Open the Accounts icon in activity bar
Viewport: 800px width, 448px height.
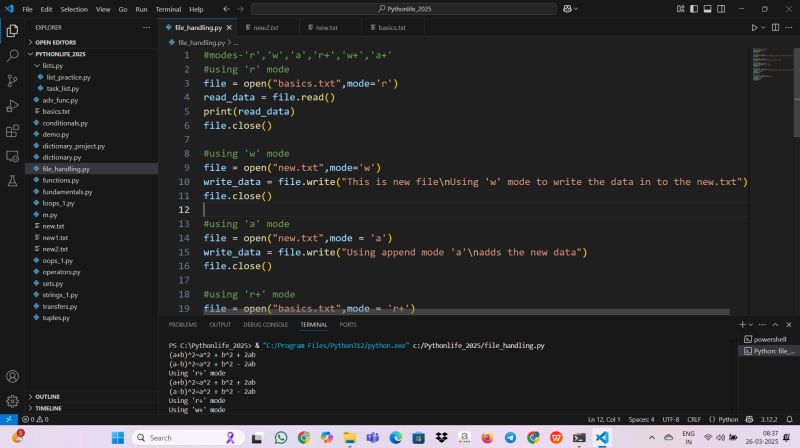pos(12,377)
